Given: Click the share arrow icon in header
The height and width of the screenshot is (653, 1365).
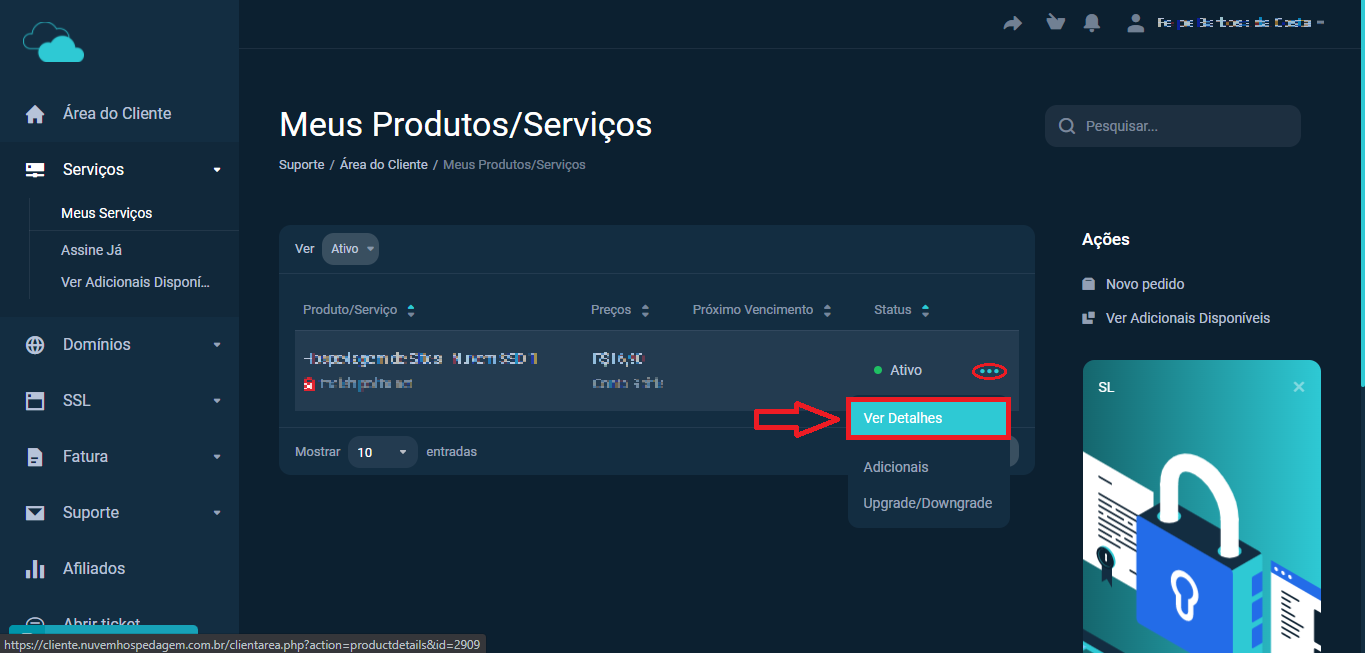Looking at the screenshot, I should coord(1013,23).
